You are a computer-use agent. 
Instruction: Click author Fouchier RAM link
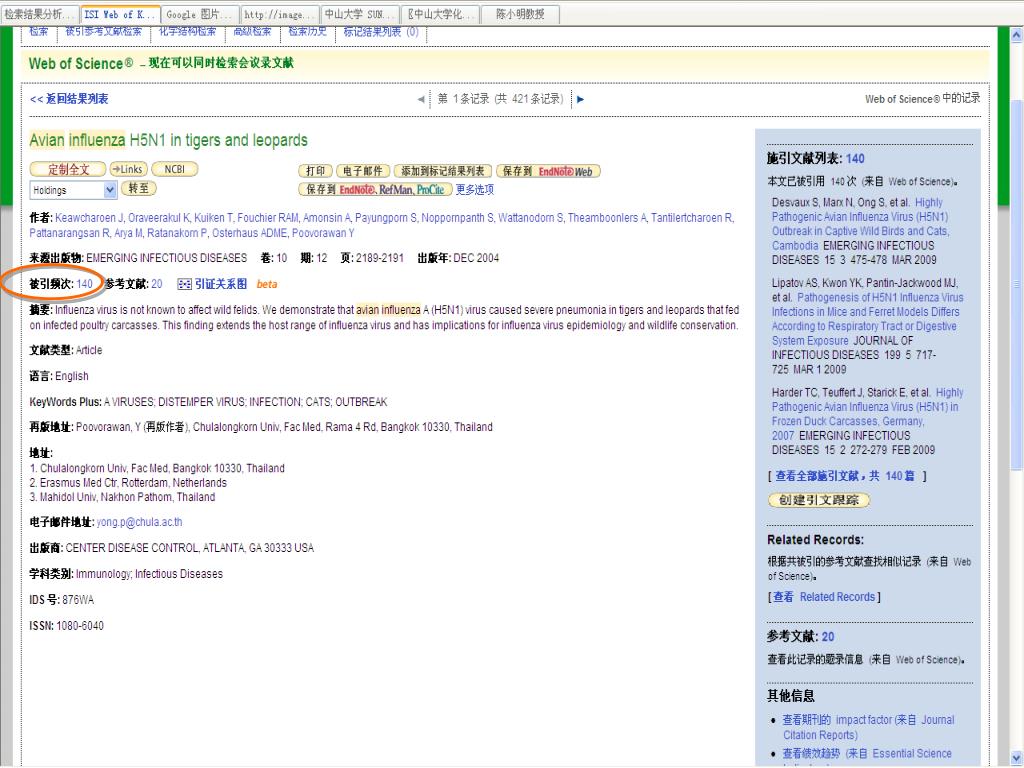[268, 217]
